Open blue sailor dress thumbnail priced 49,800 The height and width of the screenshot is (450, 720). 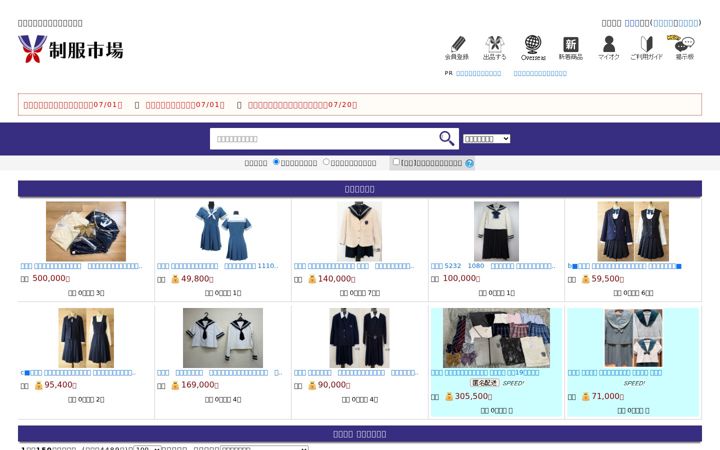pyautogui.click(x=223, y=231)
